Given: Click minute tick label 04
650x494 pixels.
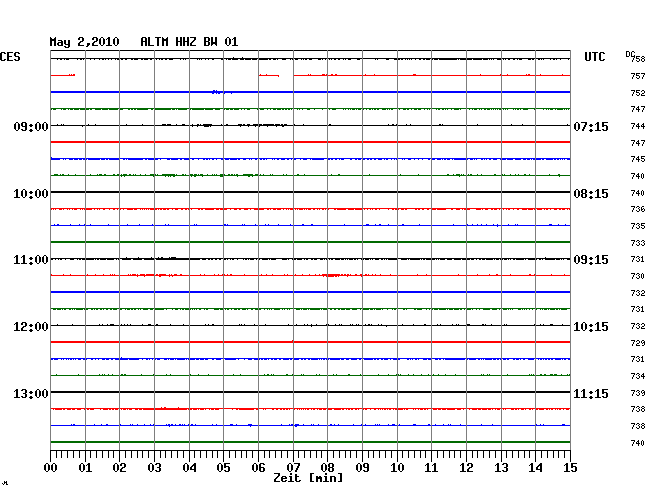Looking at the screenshot, I should pos(189,468).
